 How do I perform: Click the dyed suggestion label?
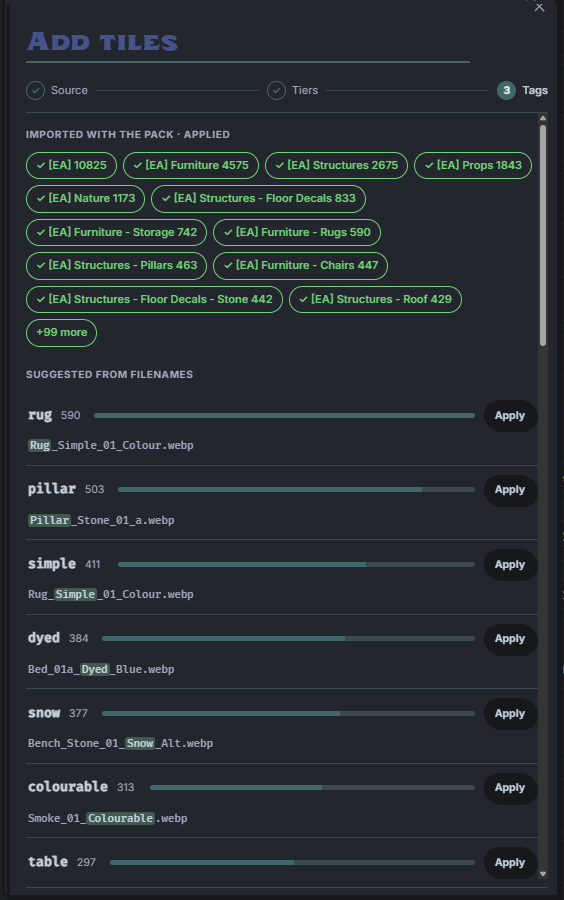(x=44, y=638)
